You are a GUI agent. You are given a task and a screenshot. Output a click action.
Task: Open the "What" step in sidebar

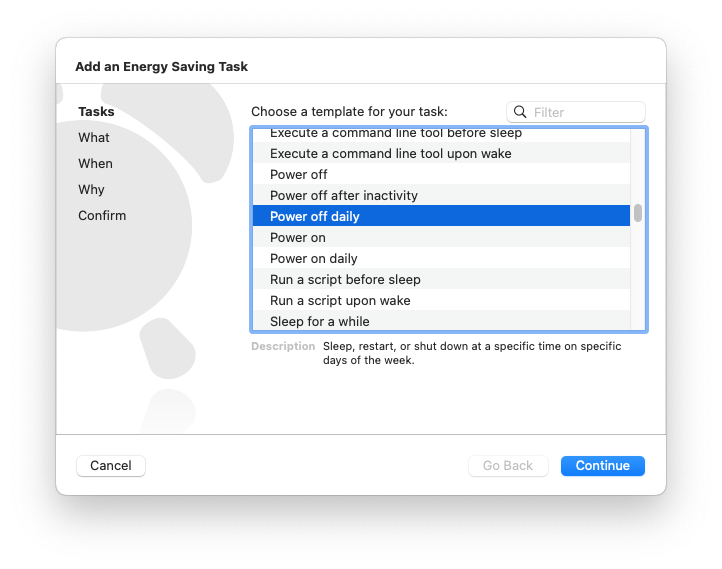tap(94, 137)
